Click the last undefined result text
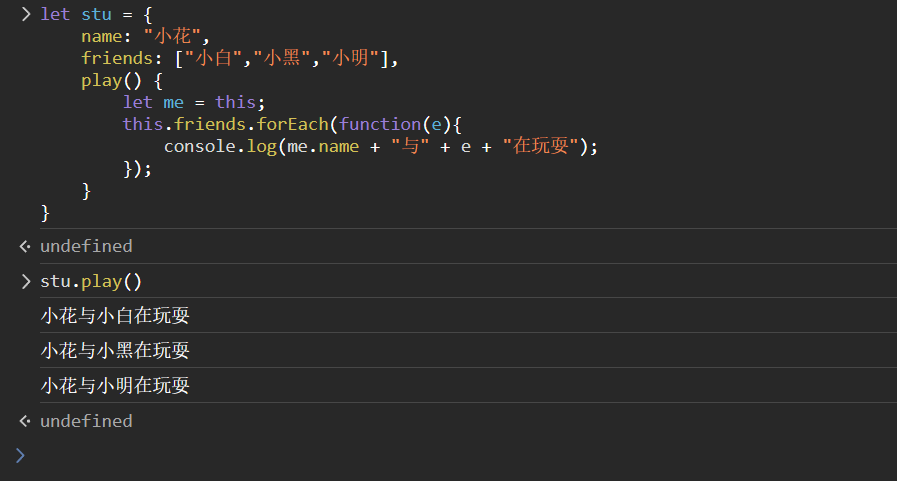 click(x=86, y=421)
